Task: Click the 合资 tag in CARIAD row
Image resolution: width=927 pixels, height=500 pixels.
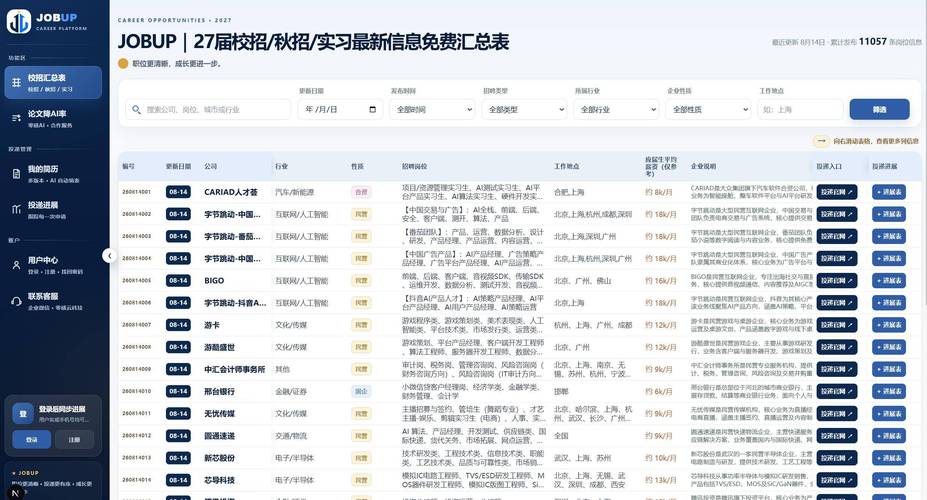Action: (361, 192)
